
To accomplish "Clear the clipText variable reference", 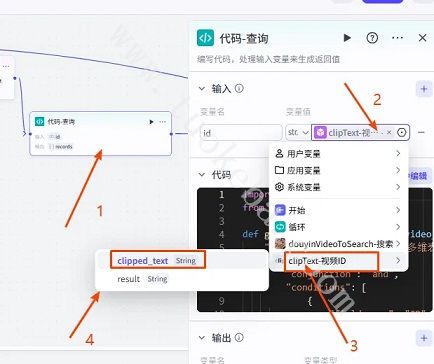I will coord(389,132).
